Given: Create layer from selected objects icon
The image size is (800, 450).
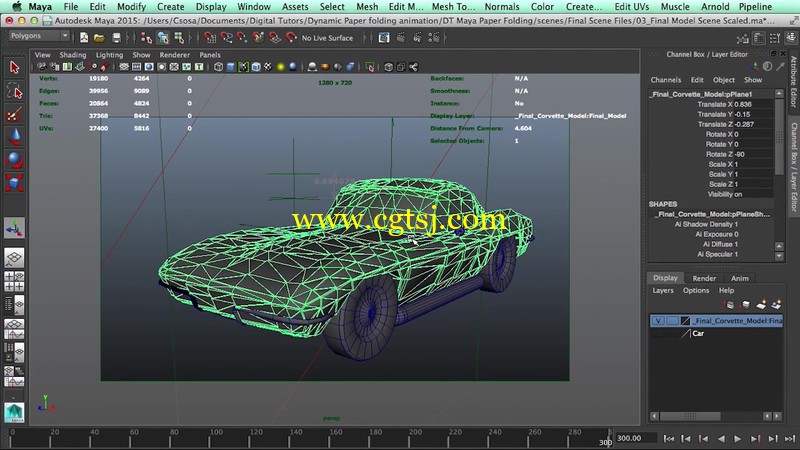Looking at the screenshot, I should (777, 305).
